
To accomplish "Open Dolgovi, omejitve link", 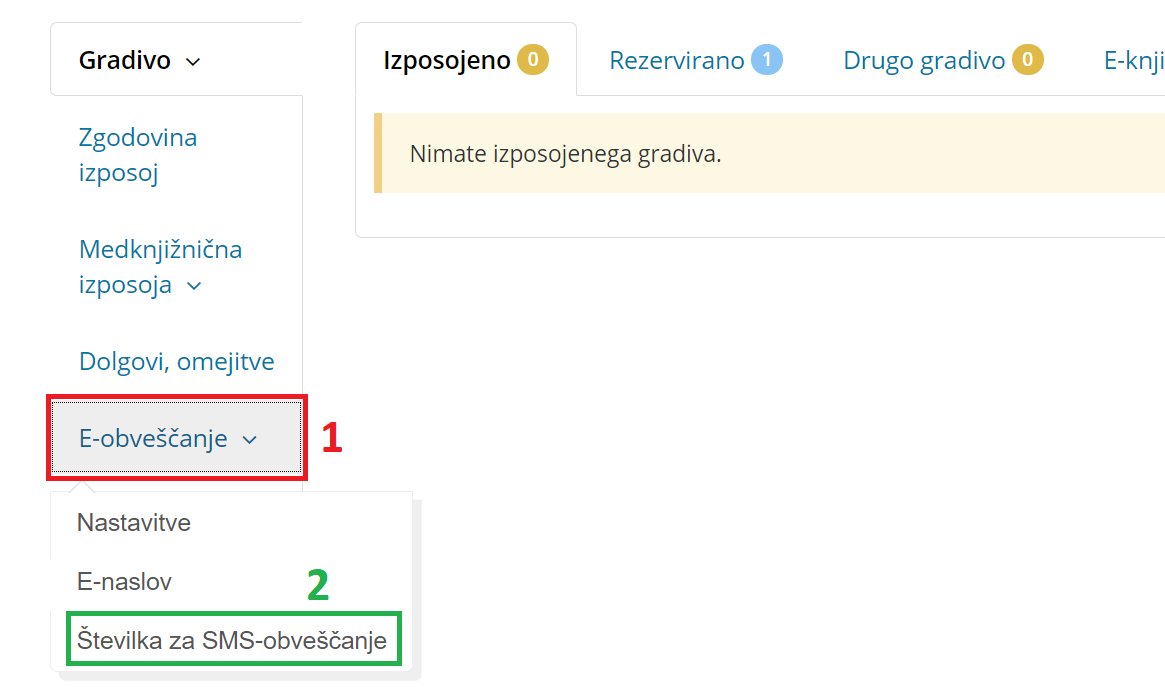I will tap(176, 361).
